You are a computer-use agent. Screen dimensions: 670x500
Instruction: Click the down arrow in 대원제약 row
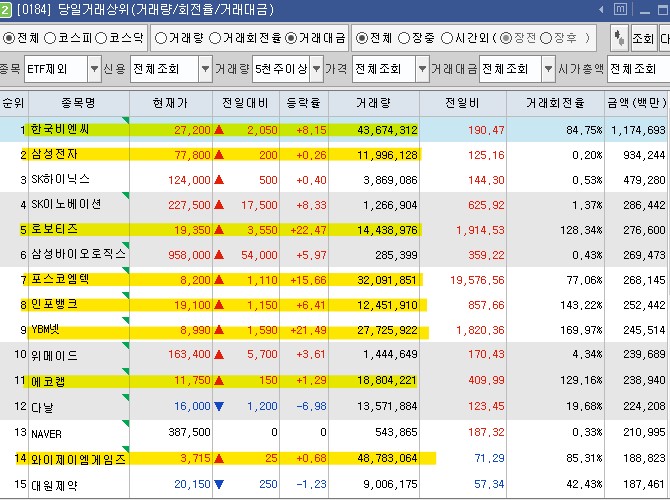(x=219, y=484)
